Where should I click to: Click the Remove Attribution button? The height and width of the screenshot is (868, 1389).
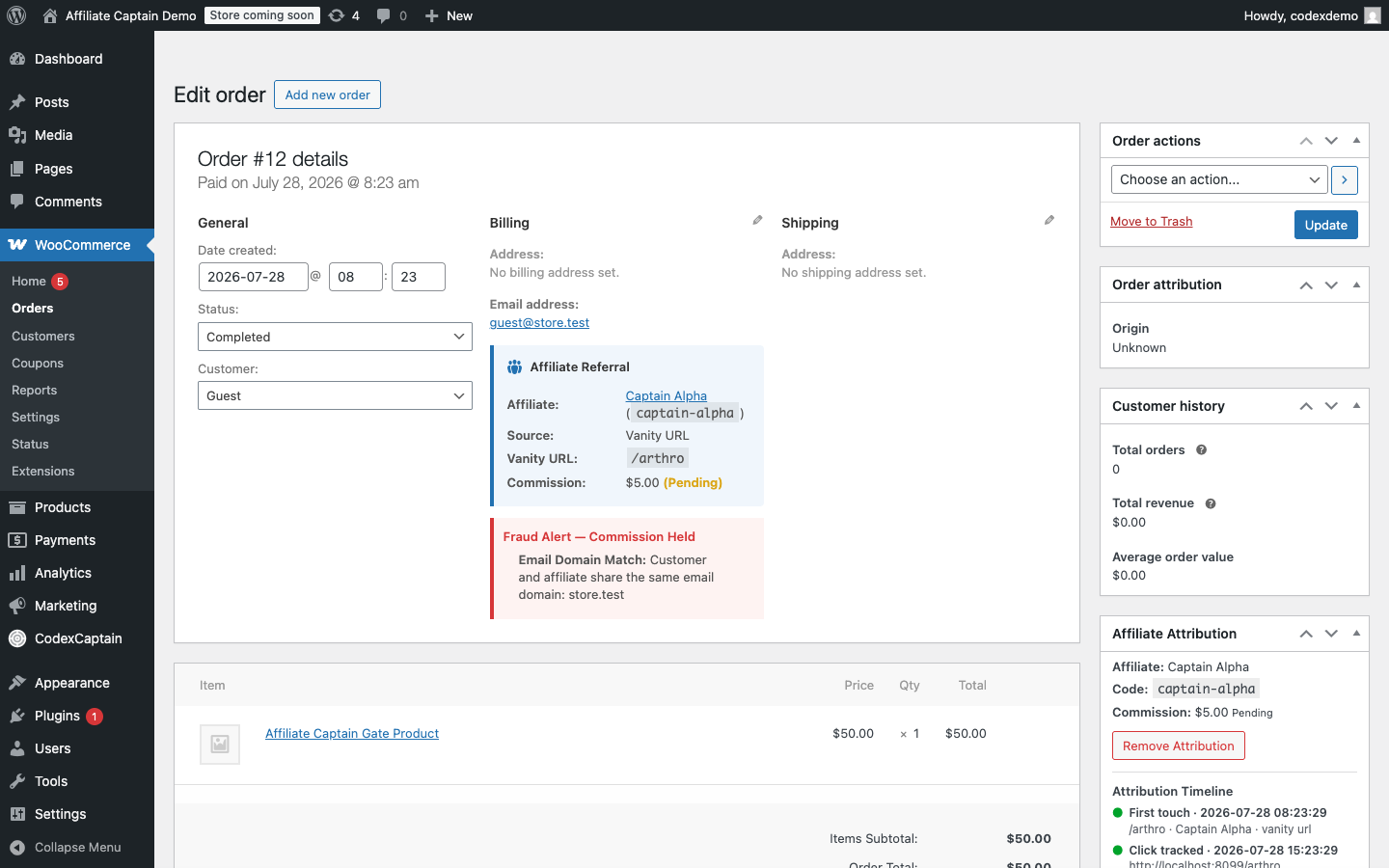(1179, 746)
